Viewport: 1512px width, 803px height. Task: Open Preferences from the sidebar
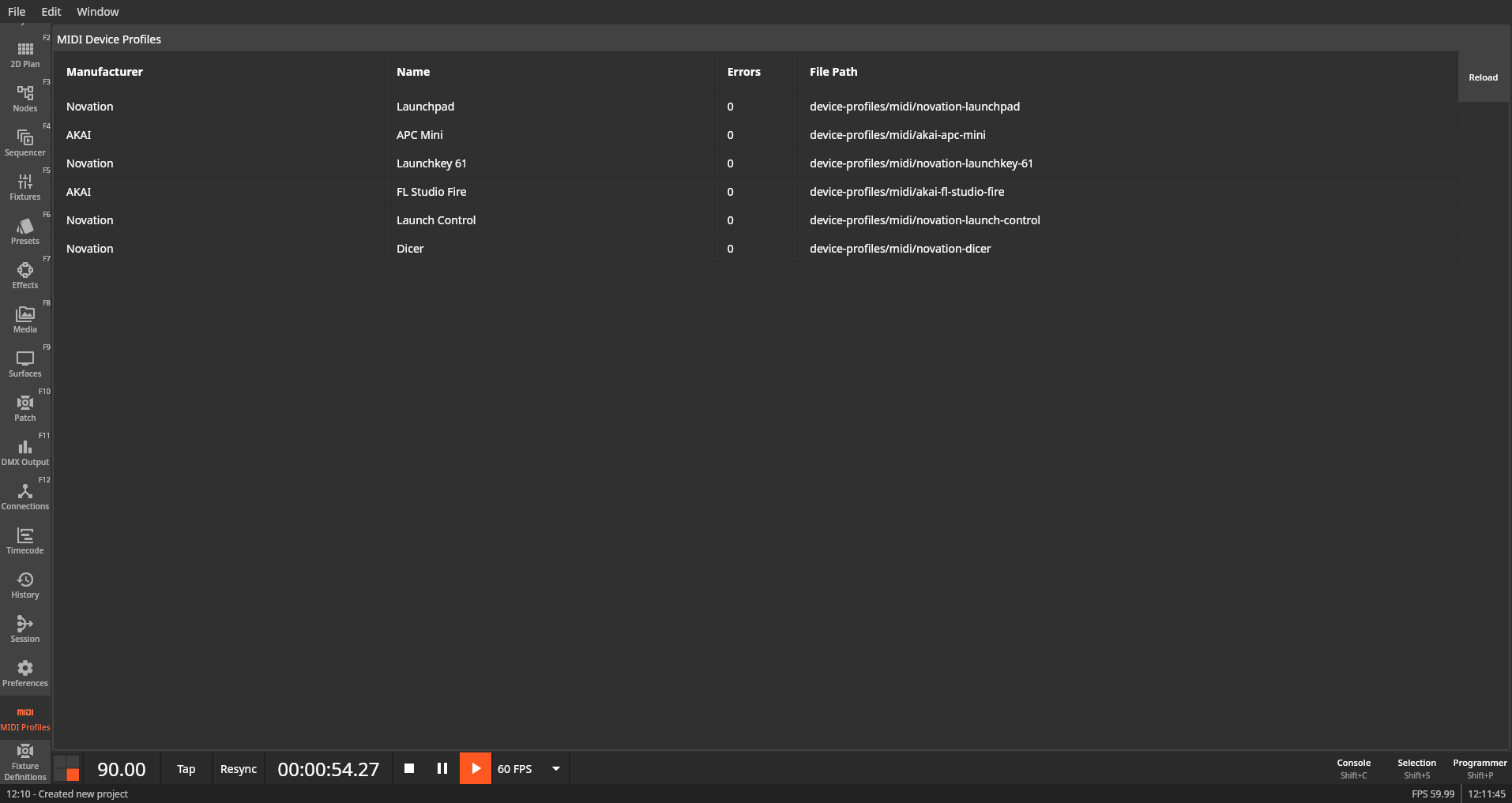25,674
